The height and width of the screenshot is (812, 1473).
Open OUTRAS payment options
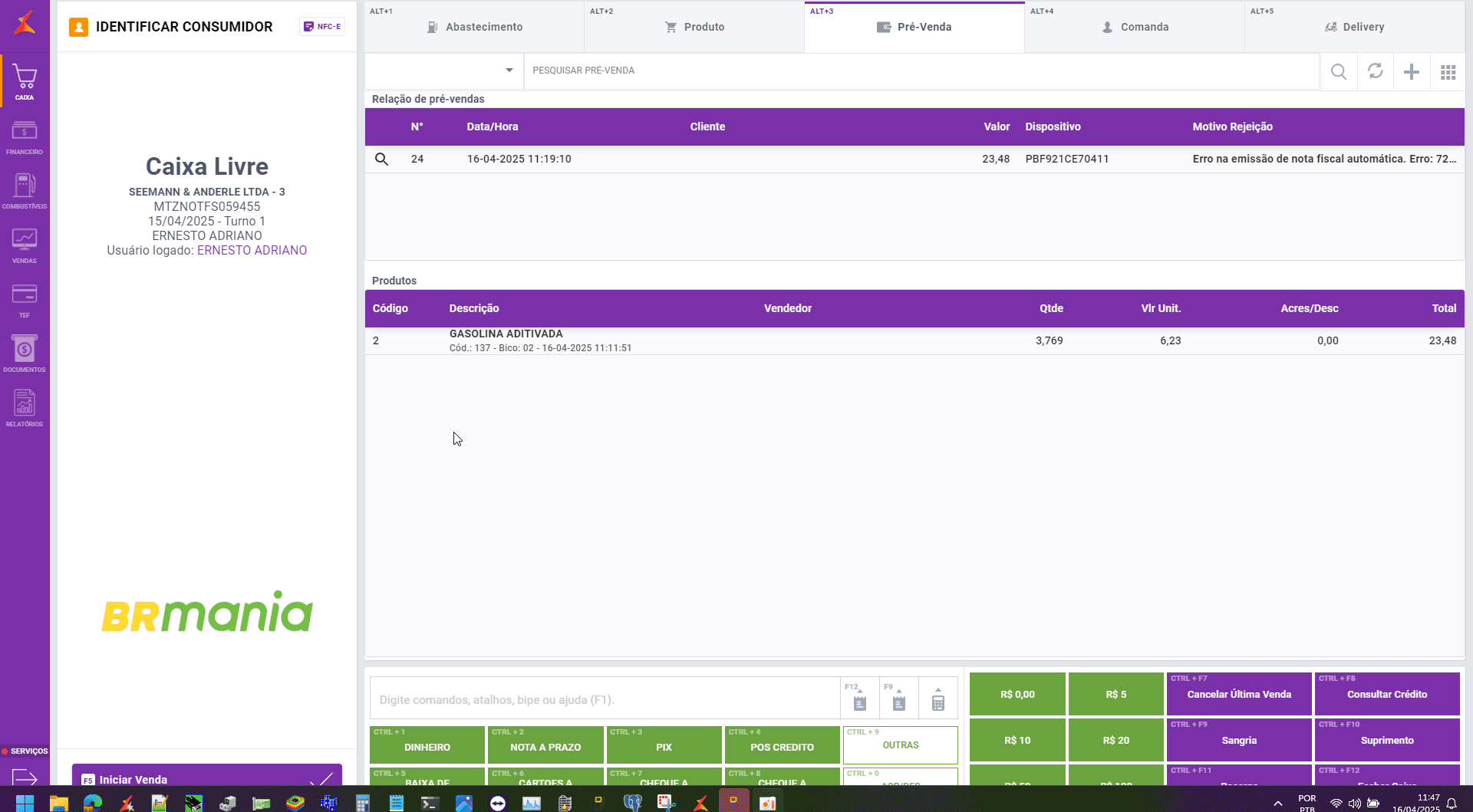pyautogui.click(x=901, y=745)
